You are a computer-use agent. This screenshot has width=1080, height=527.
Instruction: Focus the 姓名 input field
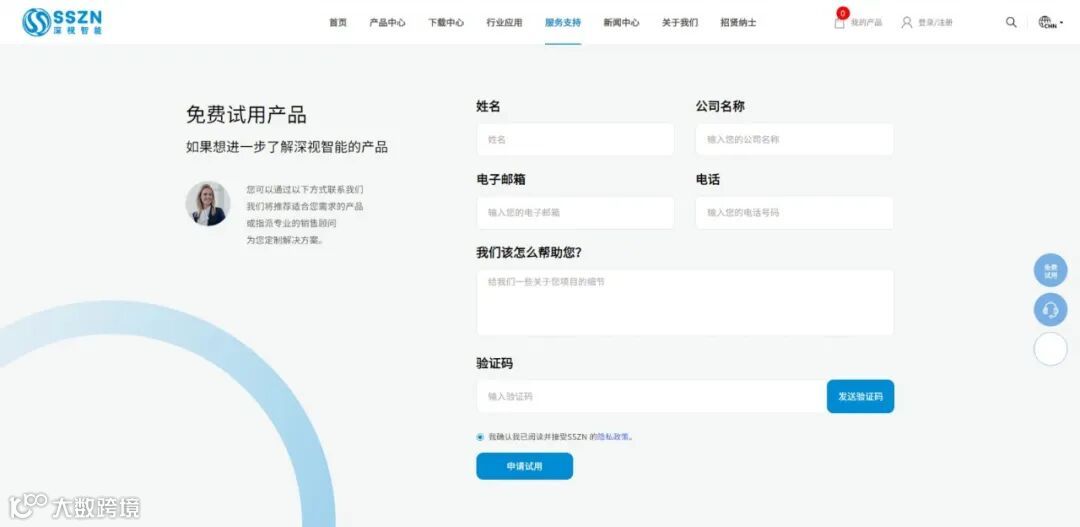[x=575, y=140]
